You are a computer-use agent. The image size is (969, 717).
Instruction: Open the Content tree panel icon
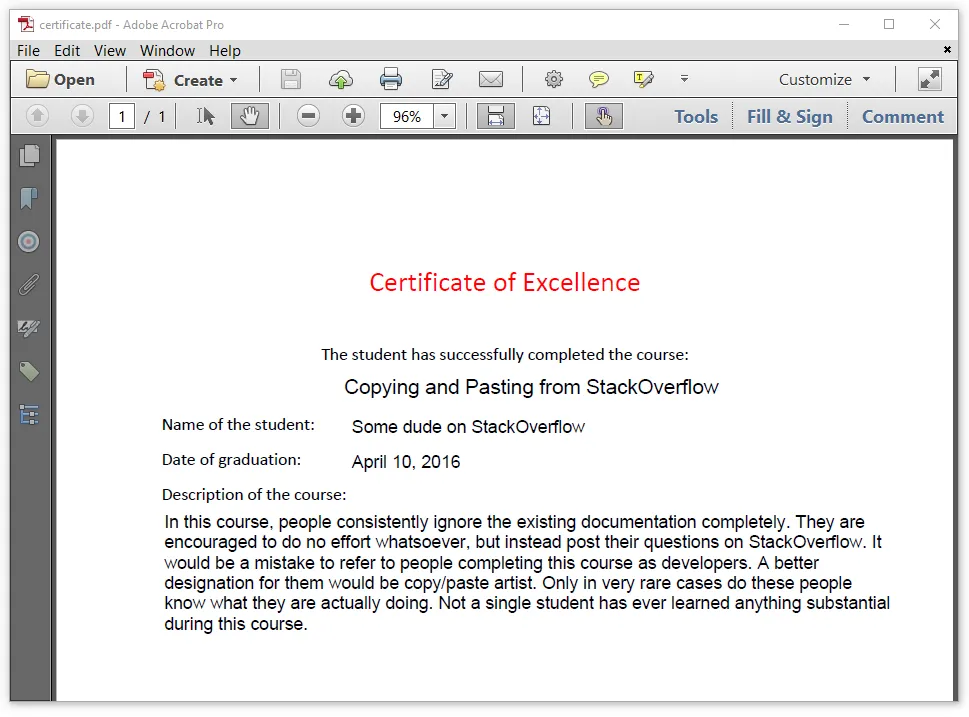29,414
